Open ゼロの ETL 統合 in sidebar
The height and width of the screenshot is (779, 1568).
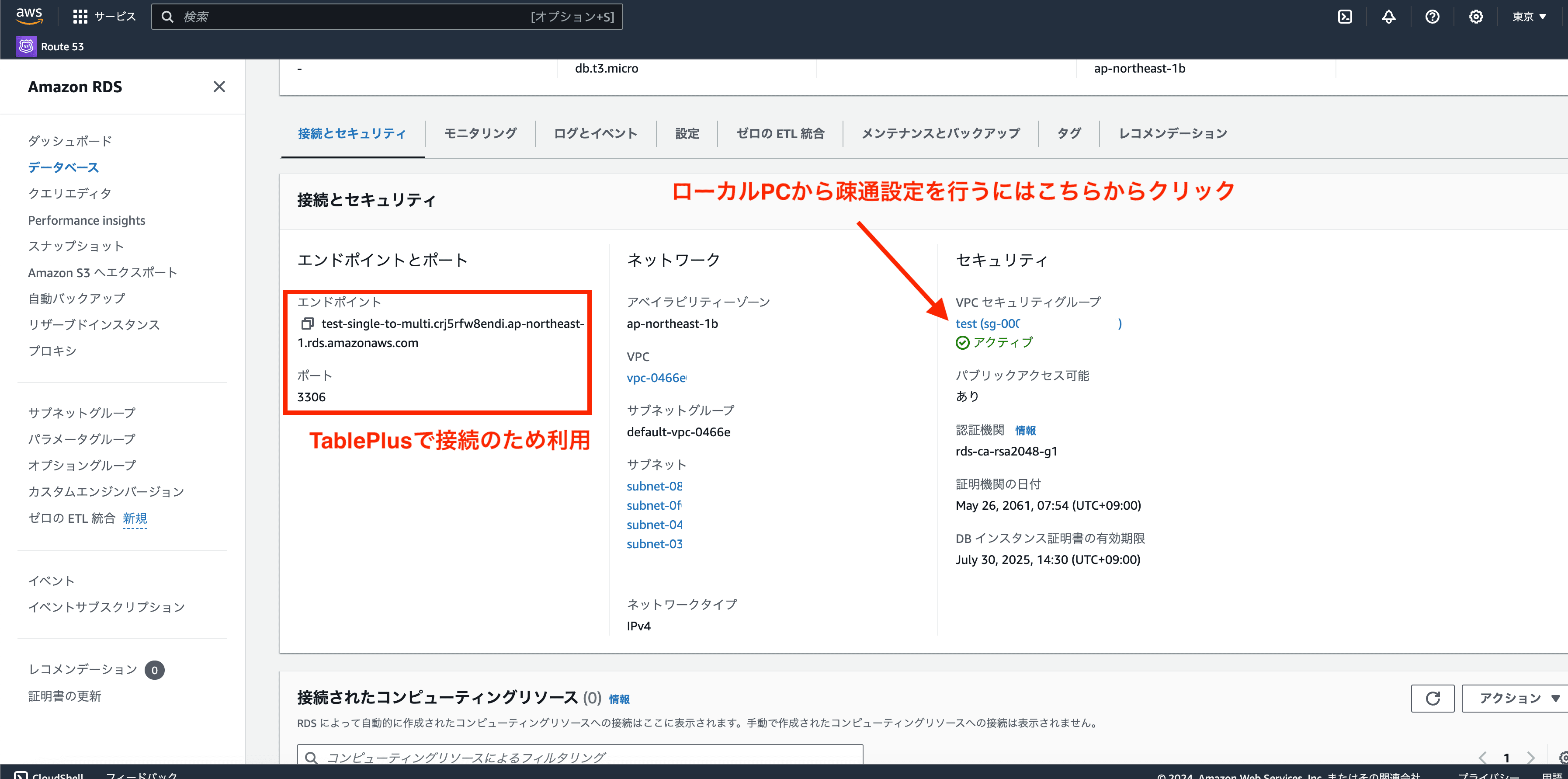pos(72,518)
